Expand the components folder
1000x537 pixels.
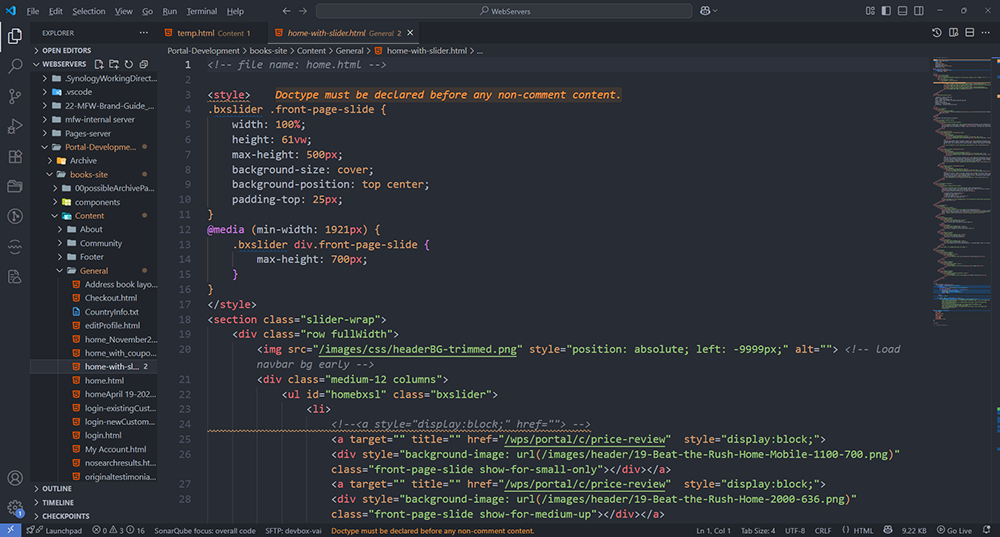[x=94, y=202]
